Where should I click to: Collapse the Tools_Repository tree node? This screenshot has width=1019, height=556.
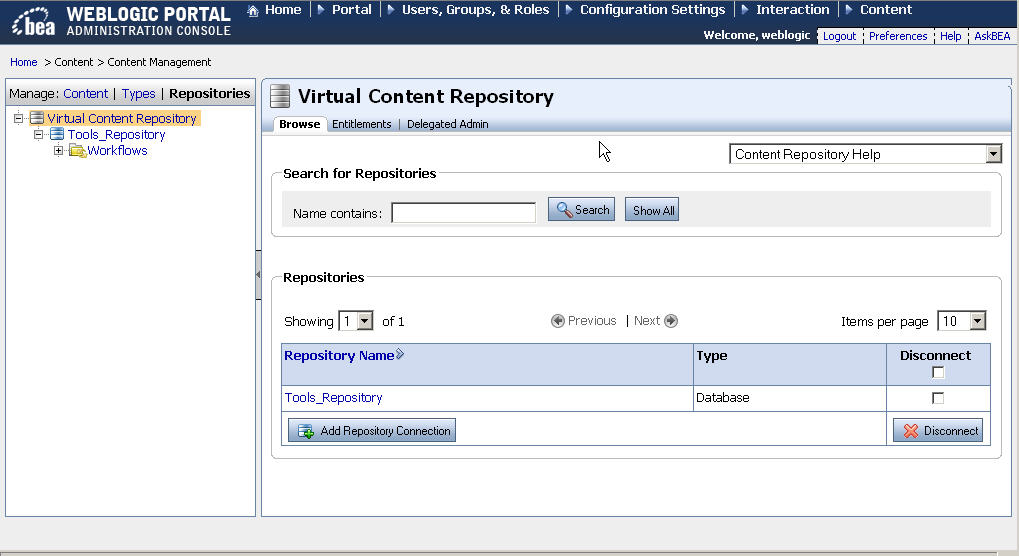coord(38,134)
